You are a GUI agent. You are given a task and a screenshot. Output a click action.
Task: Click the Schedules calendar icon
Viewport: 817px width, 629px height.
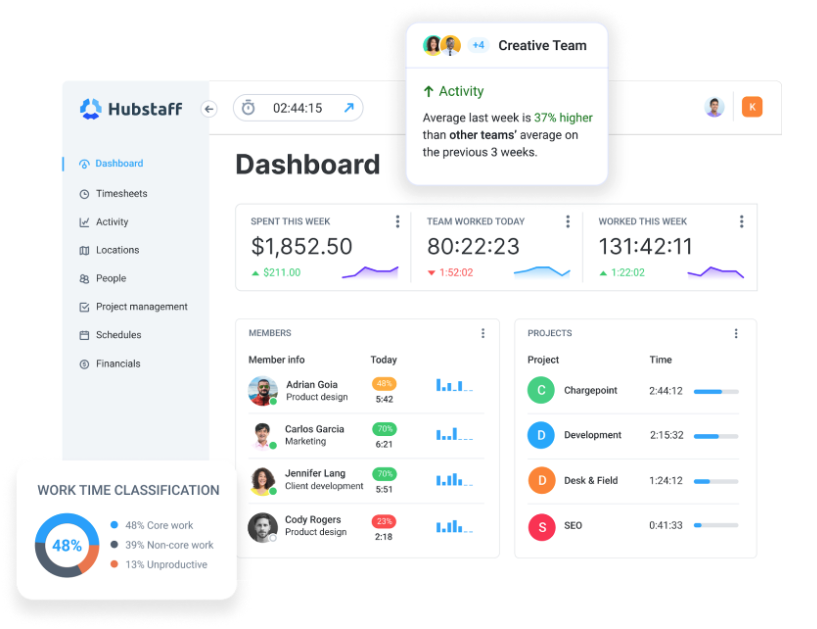pyautogui.click(x=84, y=335)
